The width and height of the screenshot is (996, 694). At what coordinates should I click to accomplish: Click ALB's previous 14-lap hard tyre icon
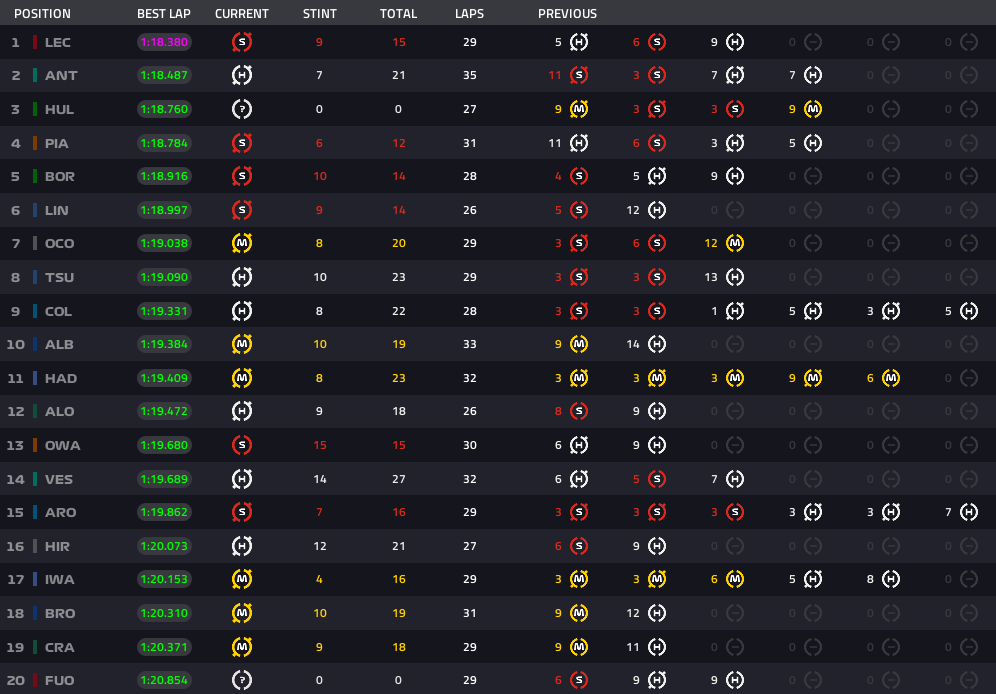[657, 344]
